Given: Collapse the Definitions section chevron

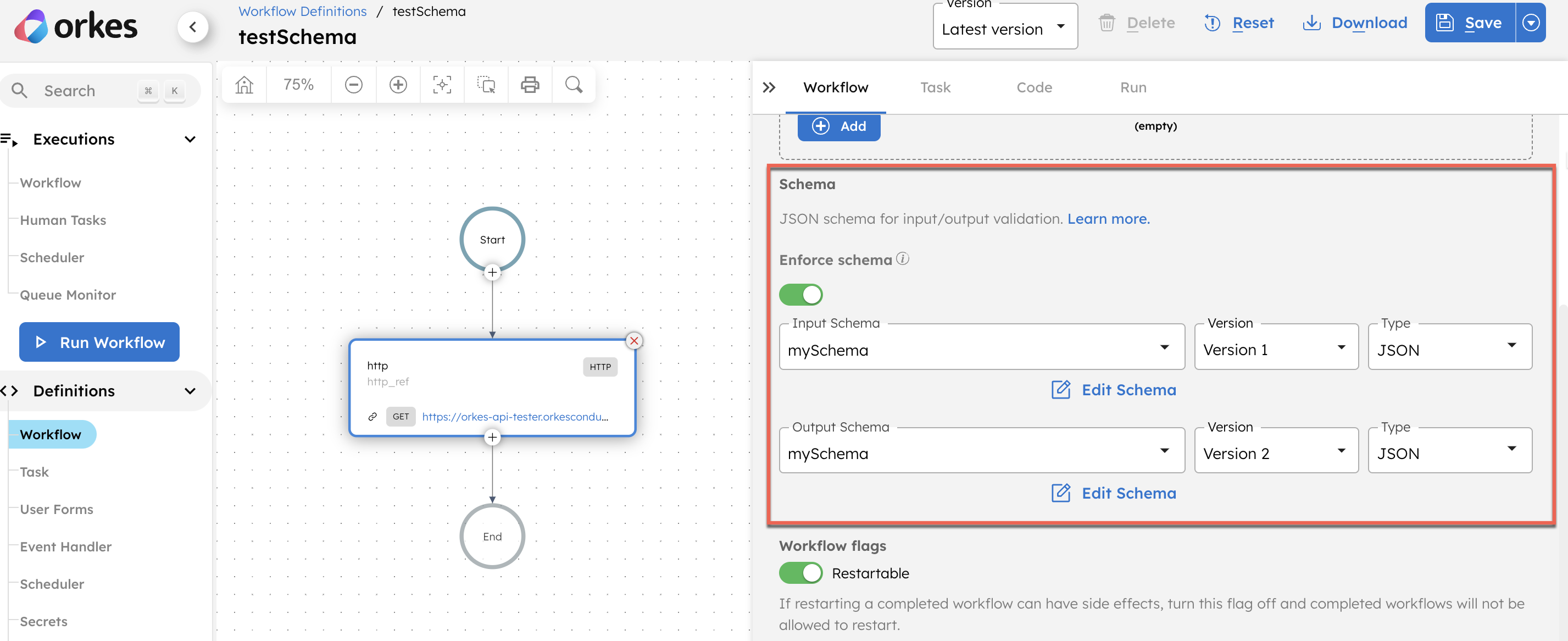Looking at the screenshot, I should (x=190, y=391).
